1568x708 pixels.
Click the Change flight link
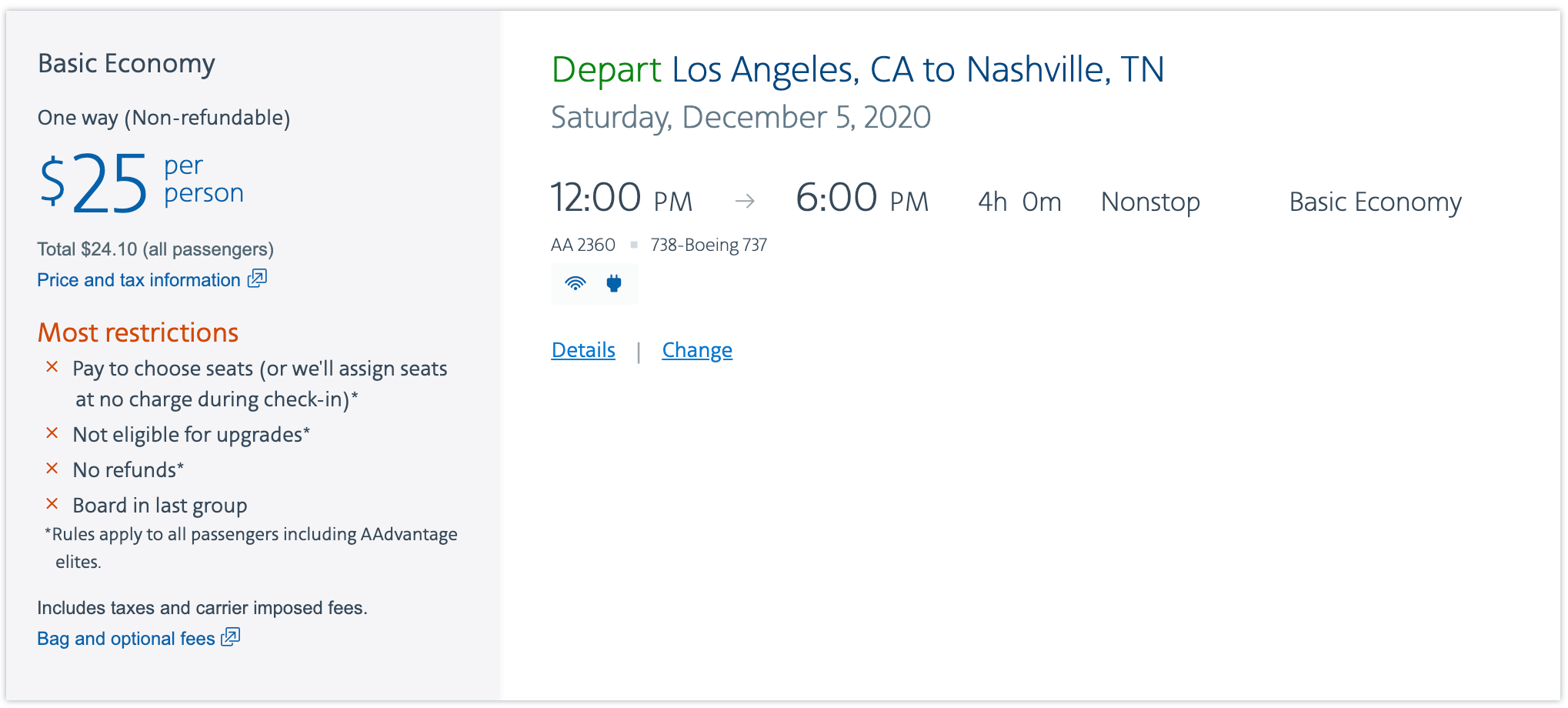click(697, 350)
